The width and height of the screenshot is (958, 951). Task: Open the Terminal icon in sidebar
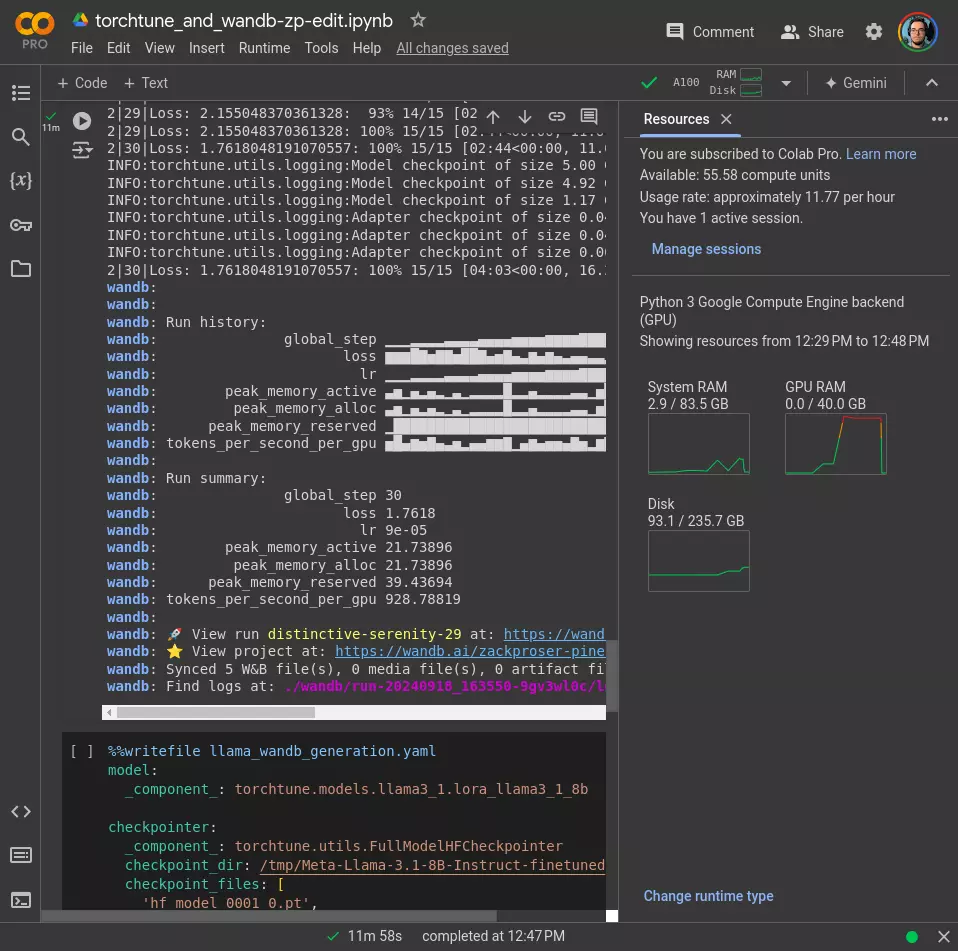click(20, 899)
